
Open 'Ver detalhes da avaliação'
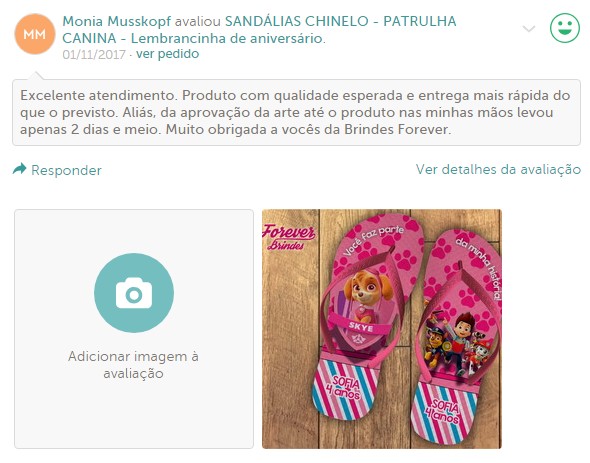498,169
